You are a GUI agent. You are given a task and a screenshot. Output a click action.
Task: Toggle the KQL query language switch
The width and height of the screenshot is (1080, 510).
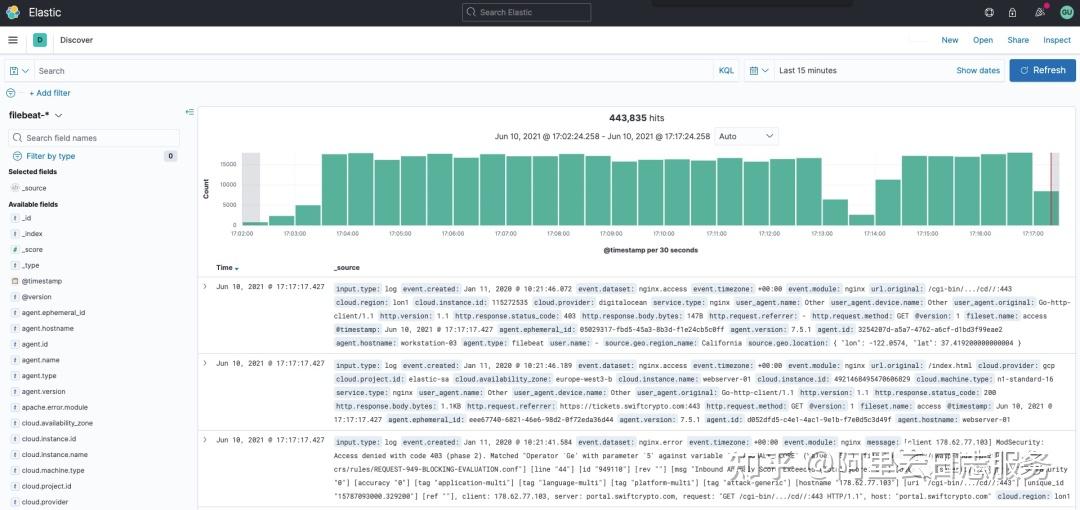pos(726,70)
